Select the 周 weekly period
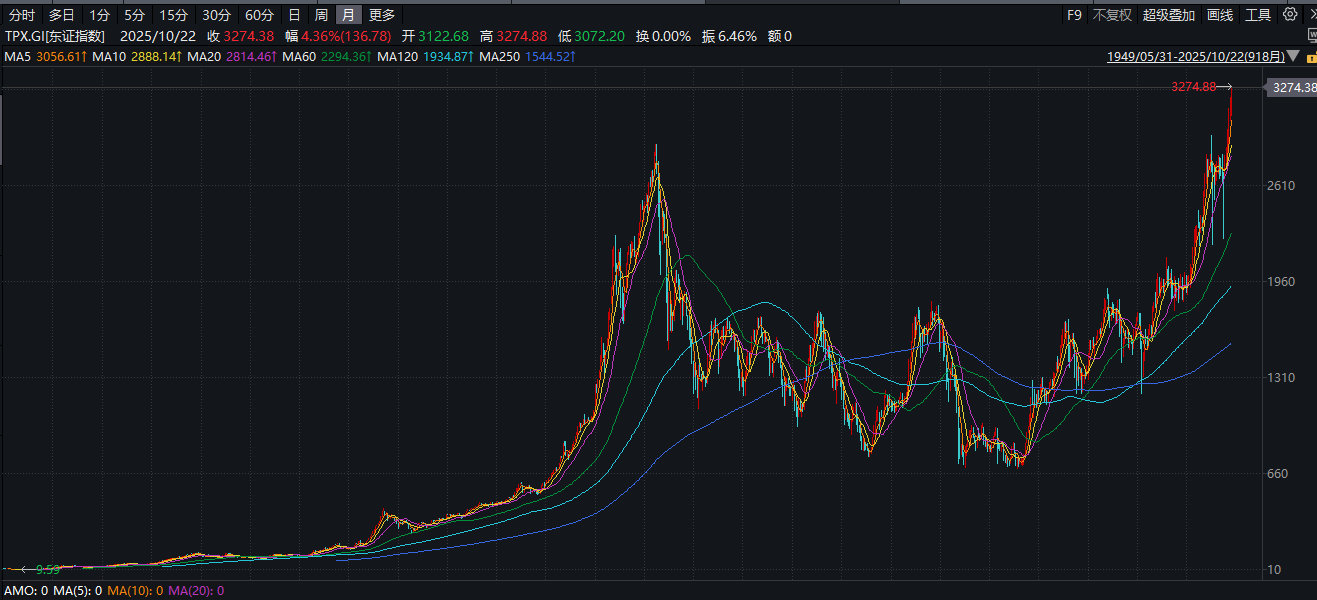 click(x=320, y=15)
